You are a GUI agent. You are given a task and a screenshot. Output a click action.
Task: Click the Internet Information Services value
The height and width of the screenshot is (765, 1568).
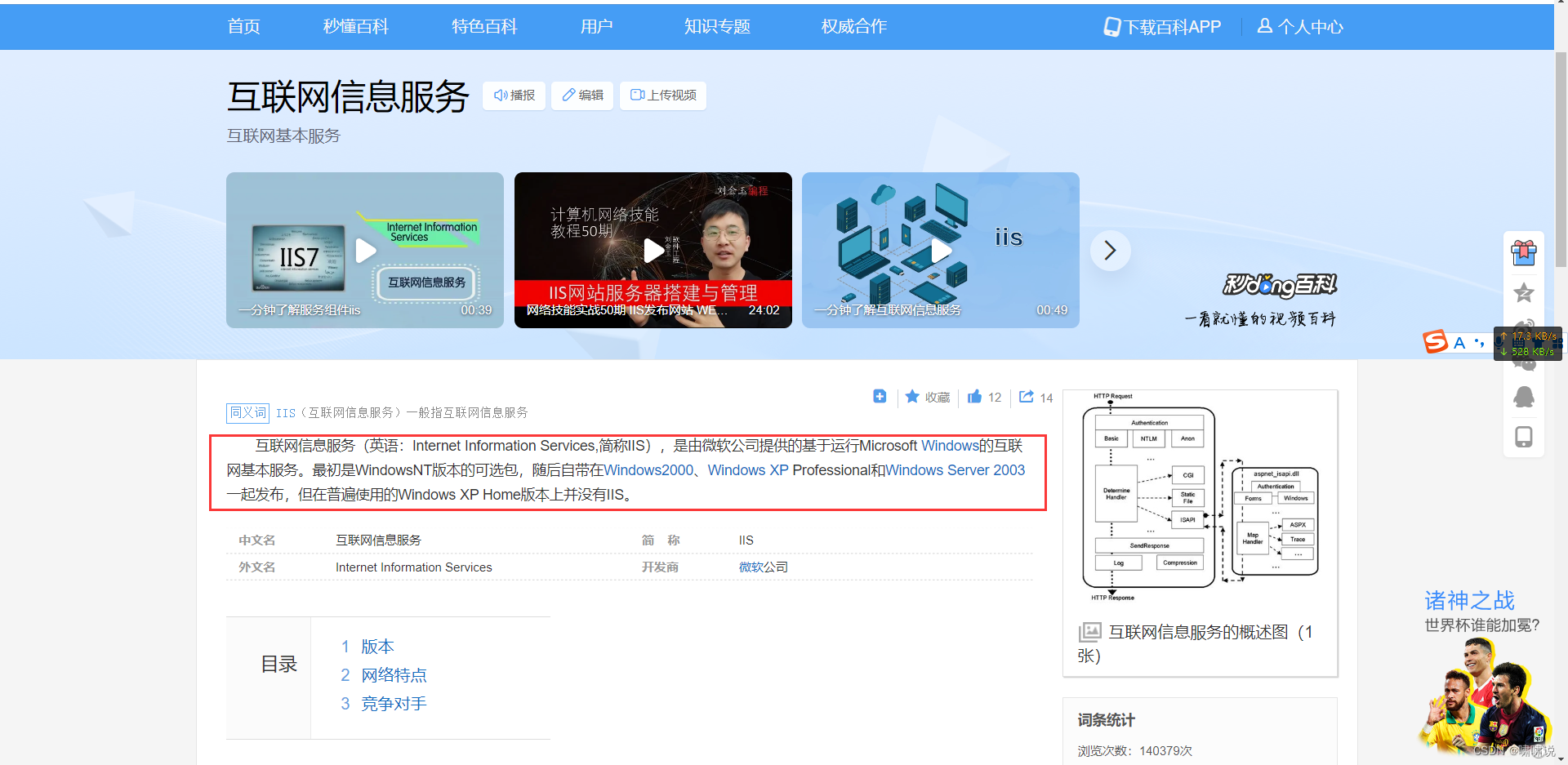click(414, 567)
